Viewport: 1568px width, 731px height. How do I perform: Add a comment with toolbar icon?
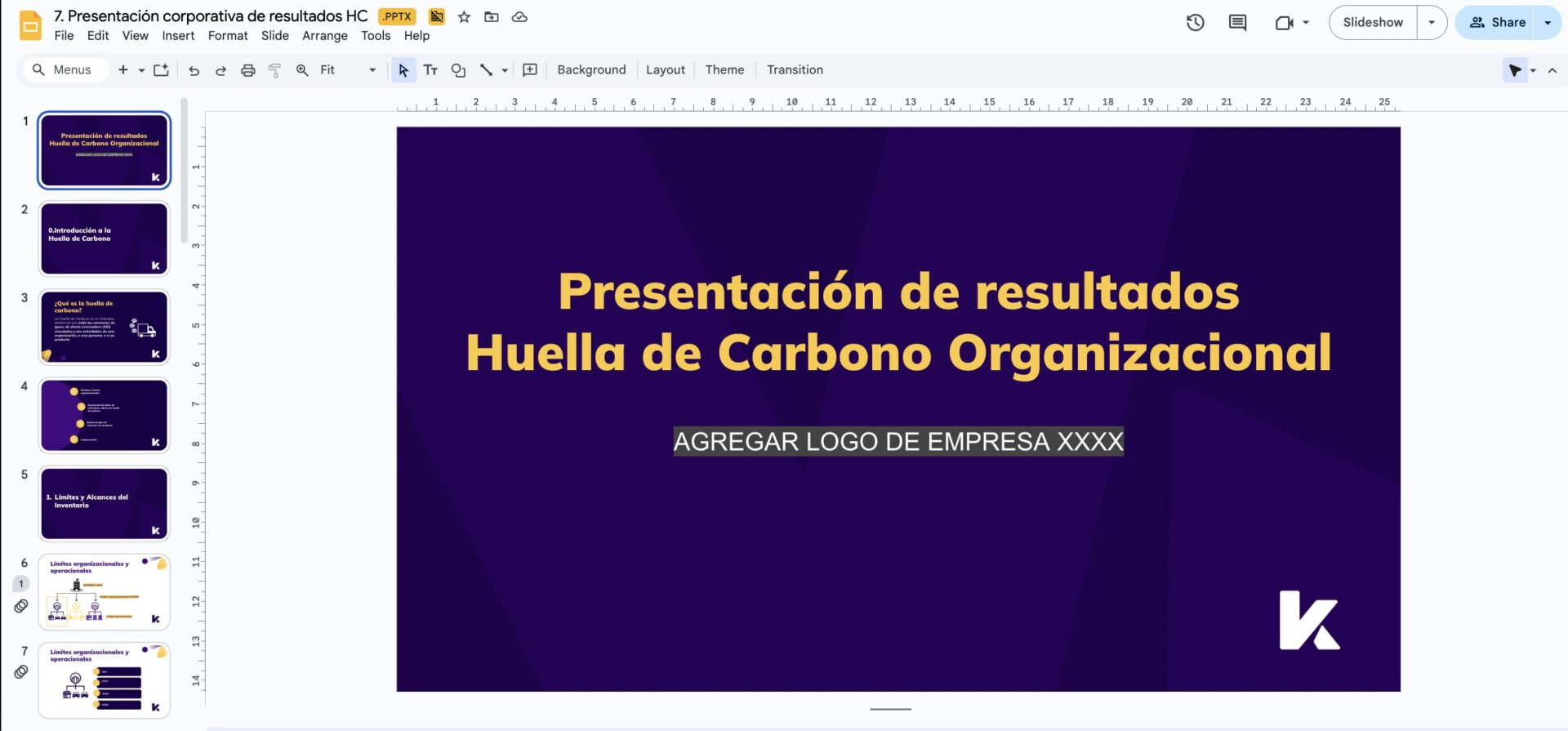[530, 70]
